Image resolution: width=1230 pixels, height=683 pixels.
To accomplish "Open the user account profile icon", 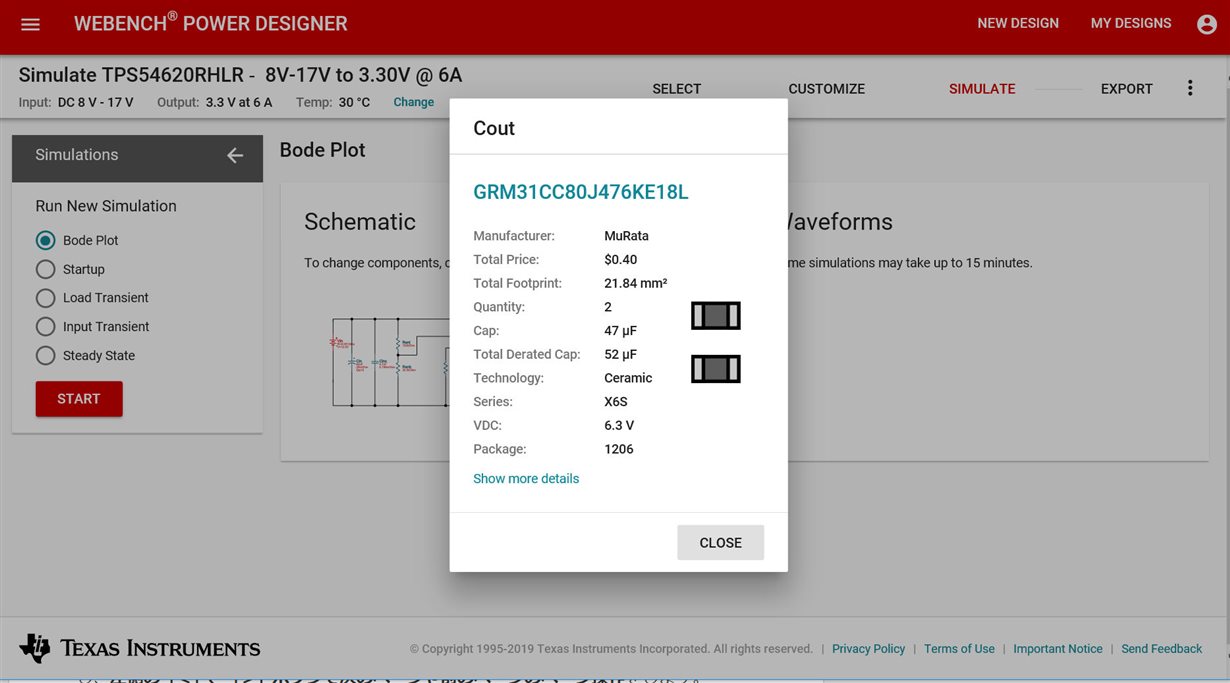I will click(x=1207, y=24).
